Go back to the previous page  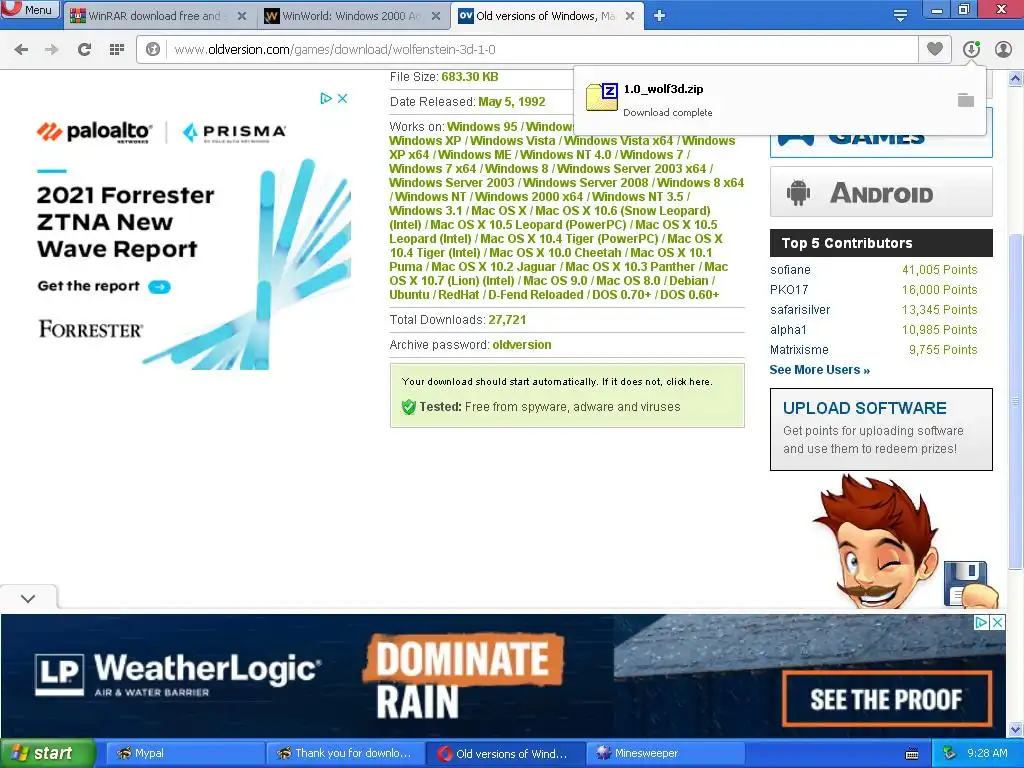pyautogui.click(x=21, y=49)
